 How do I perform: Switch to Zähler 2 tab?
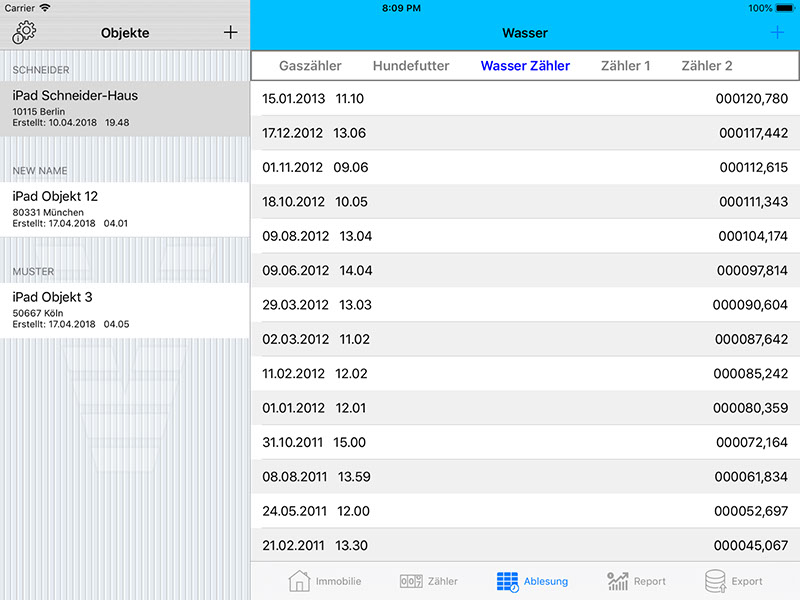(706, 66)
